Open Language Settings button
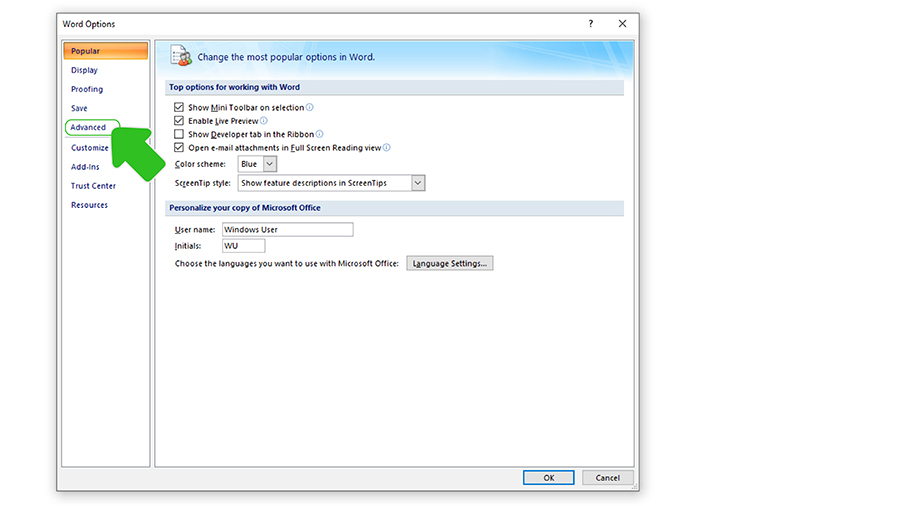 coord(449,263)
